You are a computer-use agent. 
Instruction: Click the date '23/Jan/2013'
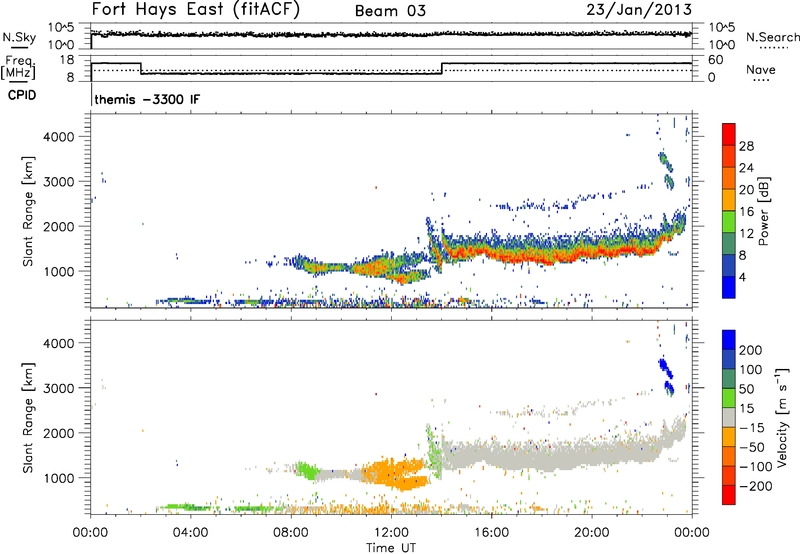(x=639, y=9)
